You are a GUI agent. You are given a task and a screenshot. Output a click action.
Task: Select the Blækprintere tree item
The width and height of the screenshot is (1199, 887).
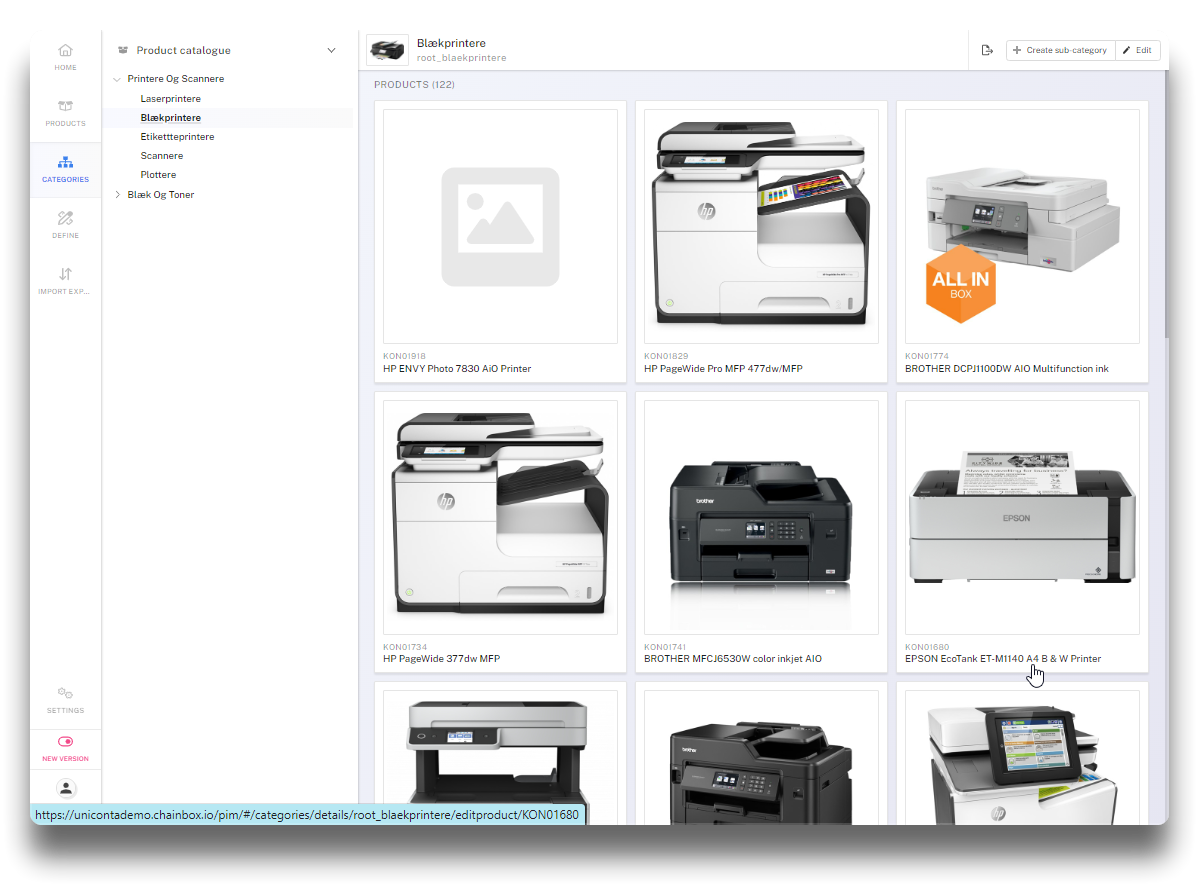[x=171, y=118]
